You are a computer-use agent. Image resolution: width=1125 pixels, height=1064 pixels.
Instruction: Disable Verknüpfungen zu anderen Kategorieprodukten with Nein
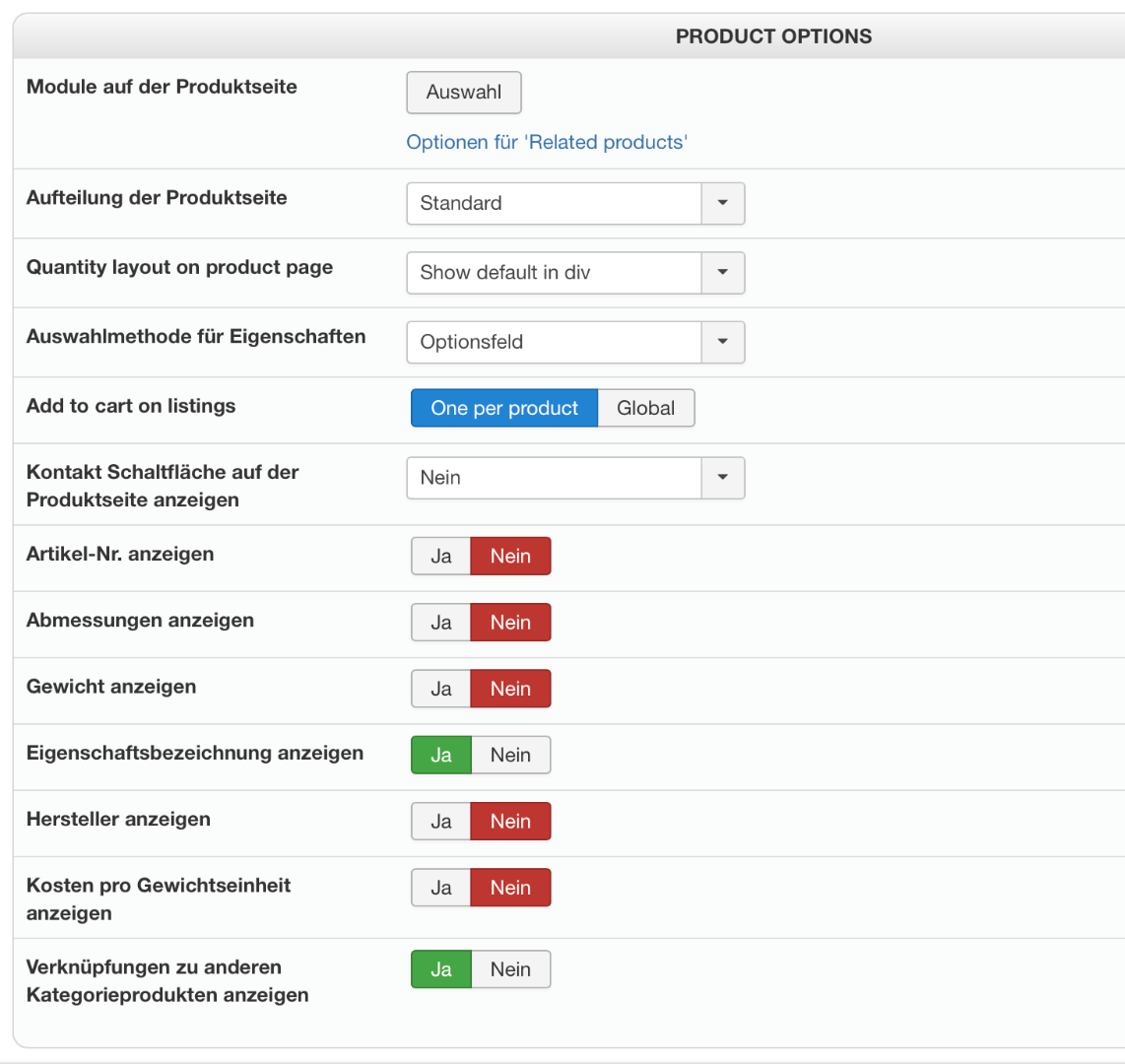(510, 969)
